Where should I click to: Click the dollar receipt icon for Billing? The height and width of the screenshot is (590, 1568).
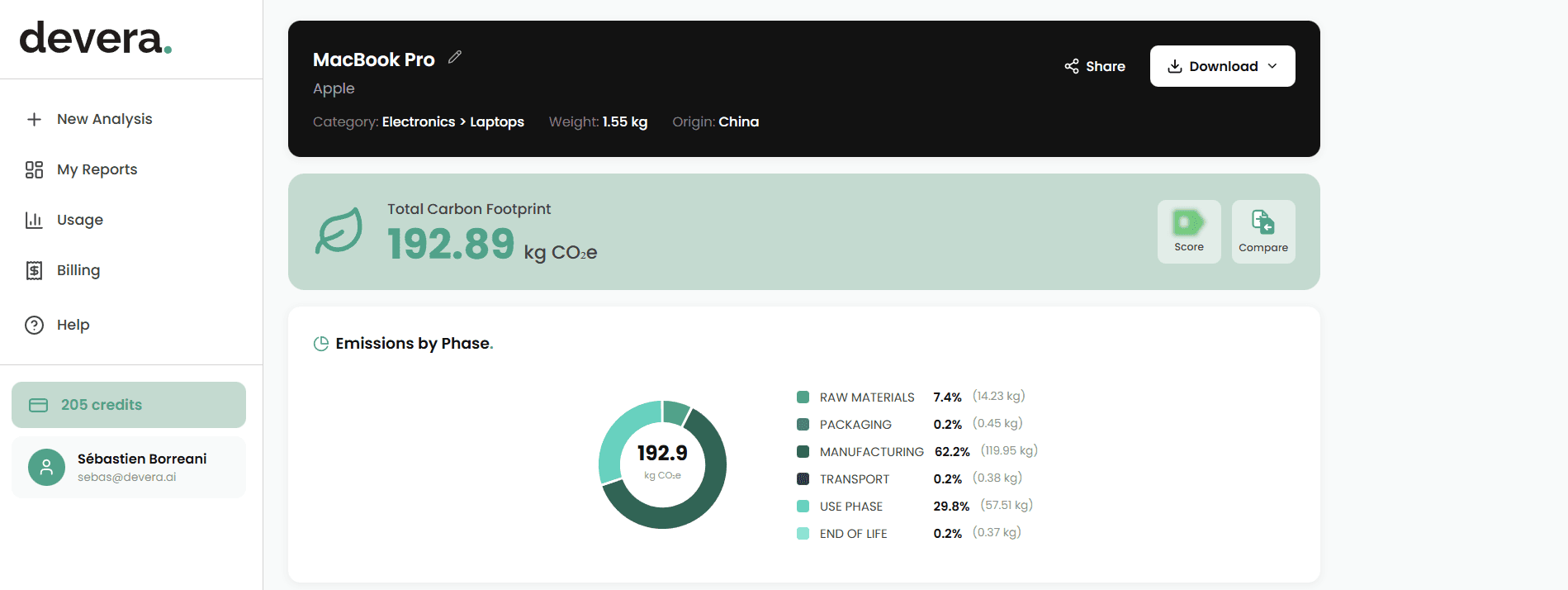point(34,271)
